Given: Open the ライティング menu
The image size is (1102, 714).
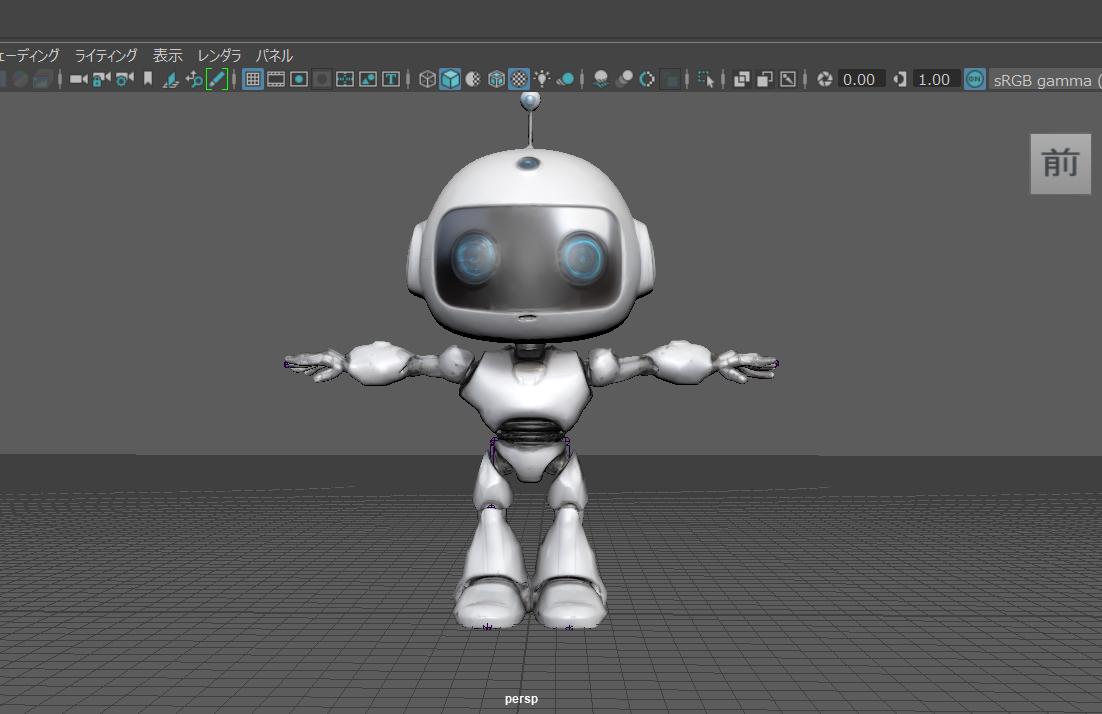Looking at the screenshot, I should (106, 55).
